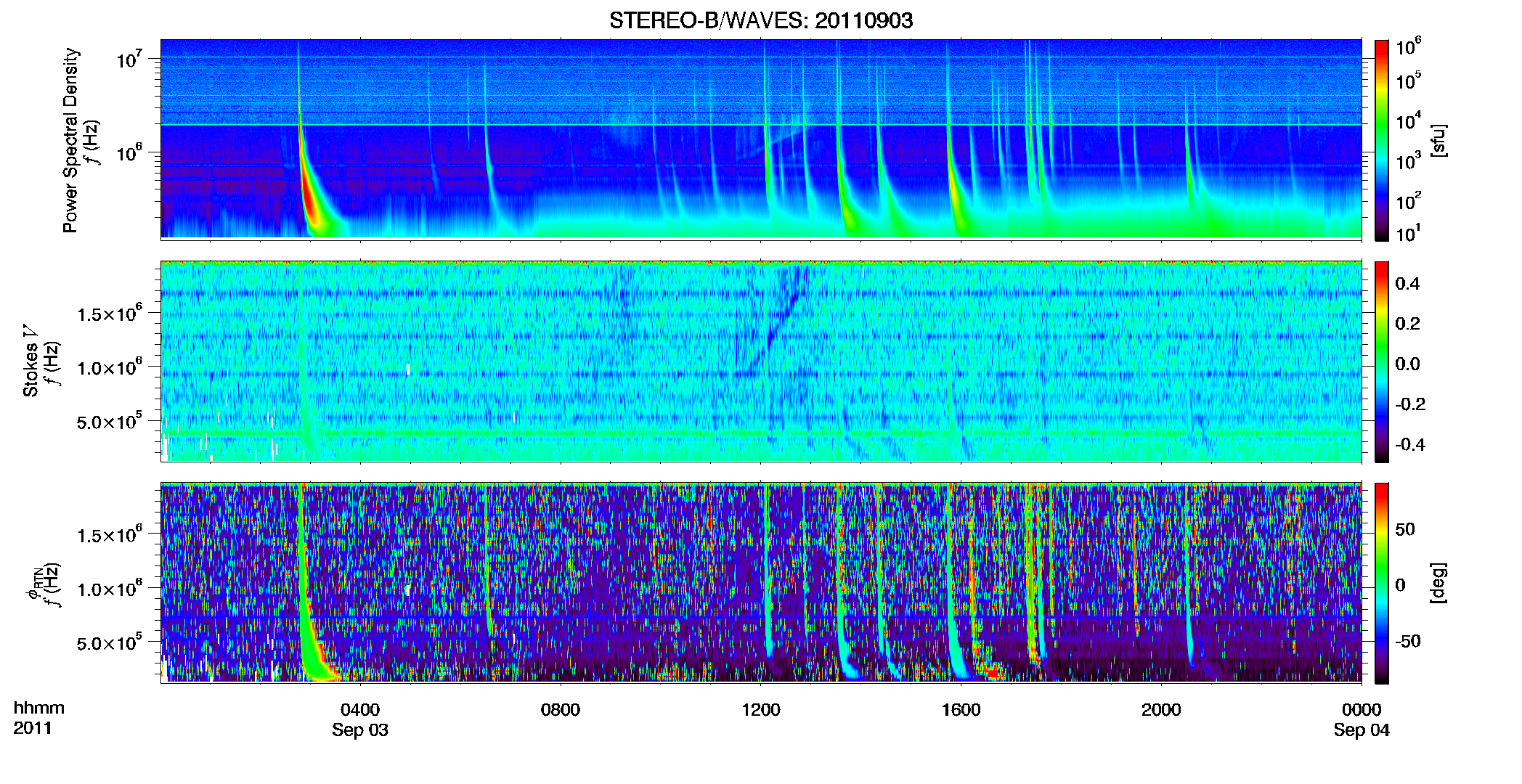Click the 10^5 label on the sfu colorbar
The height and width of the screenshot is (784, 1522).
click(1408, 81)
